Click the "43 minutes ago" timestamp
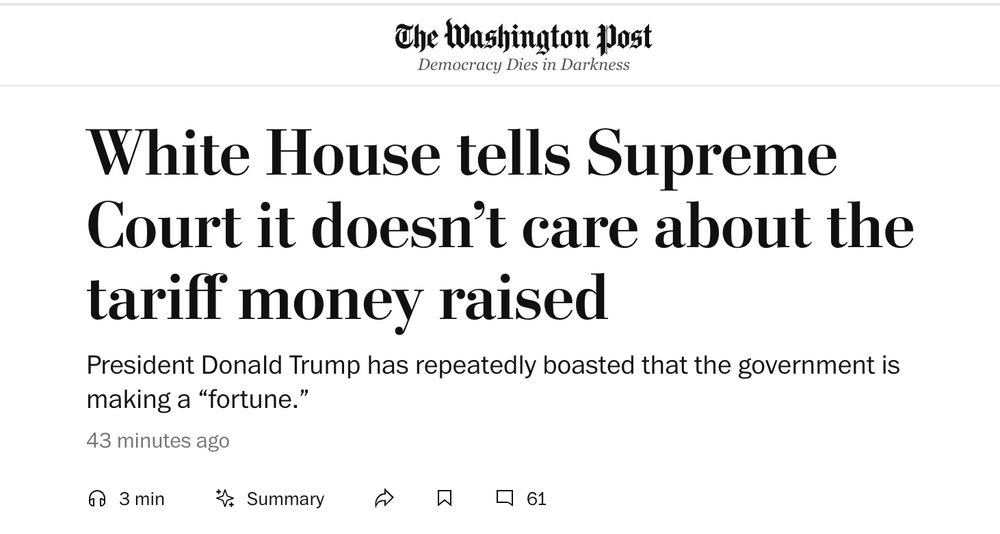 pyautogui.click(x=158, y=440)
